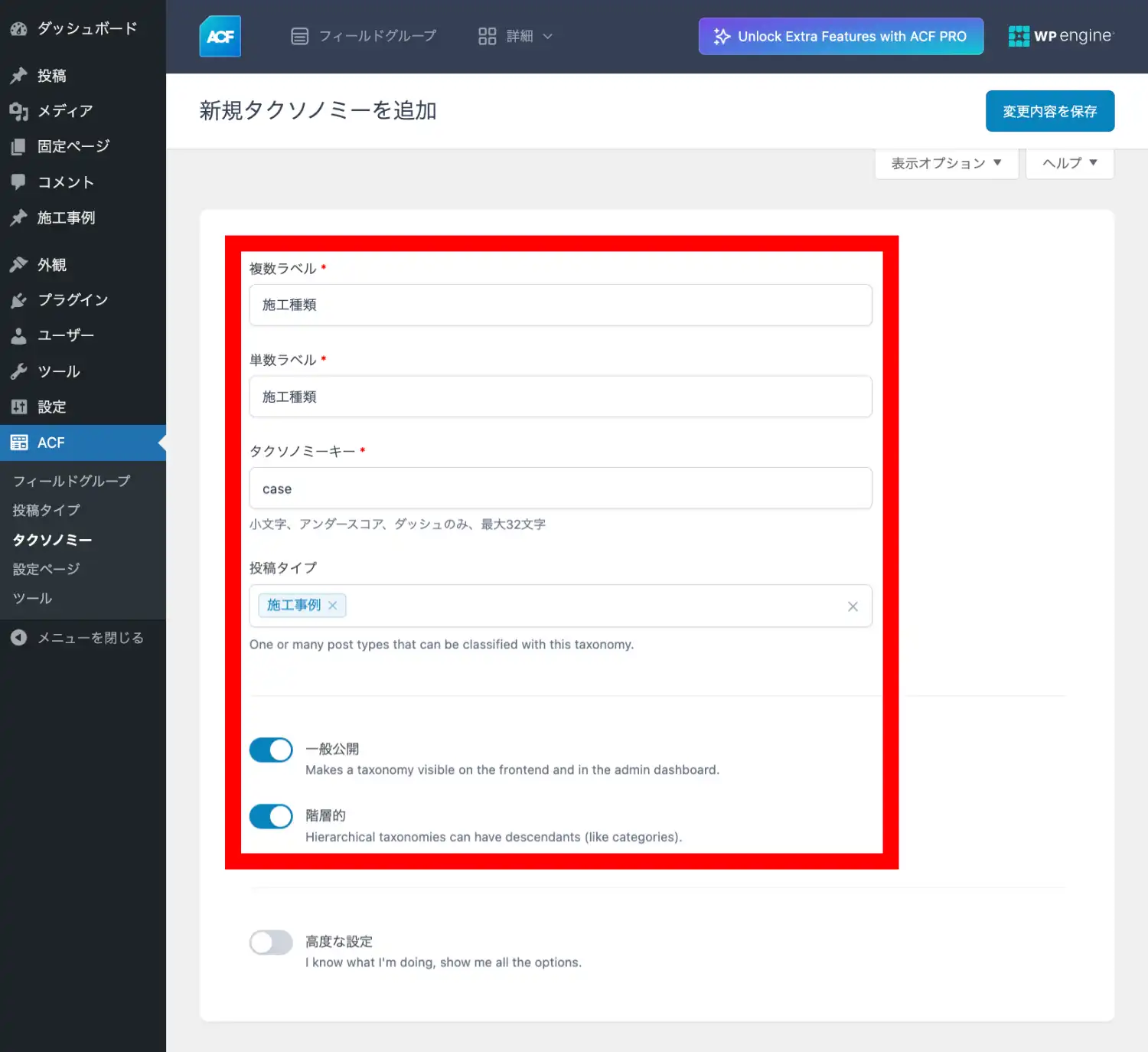Image resolution: width=1148 pixels, height=1052 pixels.
Task: Clear all selected post types
Action: 853,606
